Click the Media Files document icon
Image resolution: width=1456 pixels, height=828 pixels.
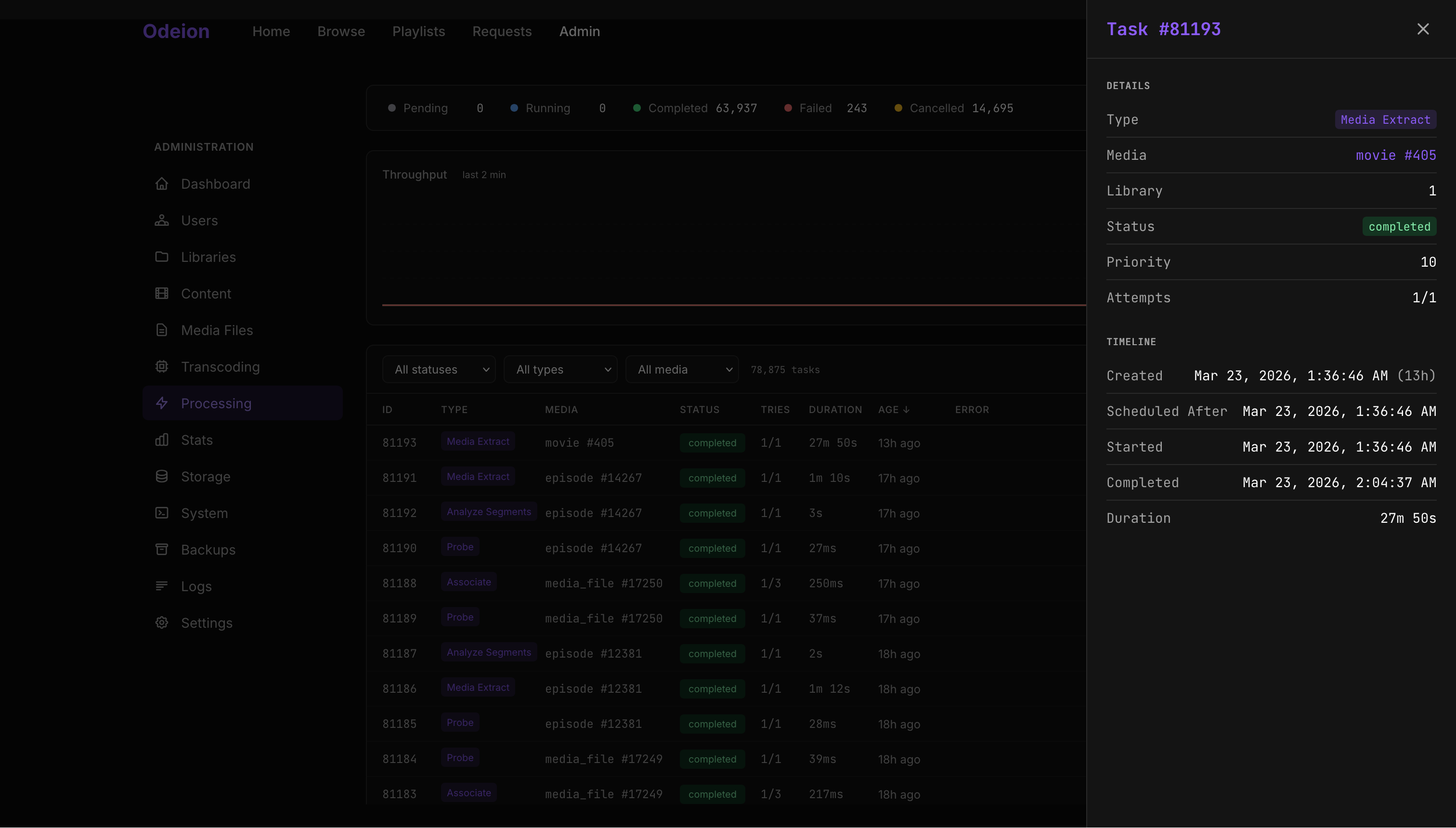(x=161, y=330)
